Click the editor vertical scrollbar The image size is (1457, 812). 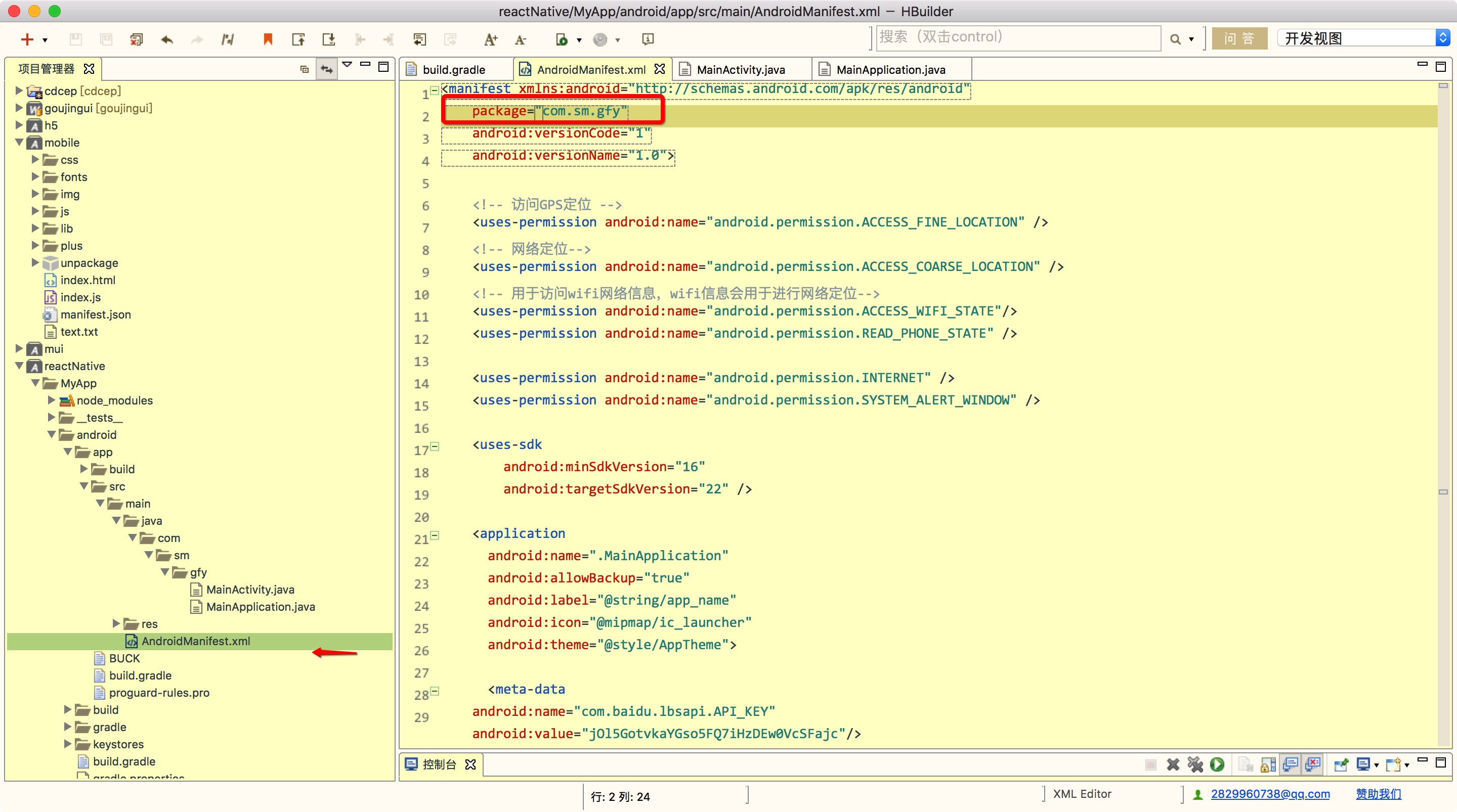[1443, 414]
